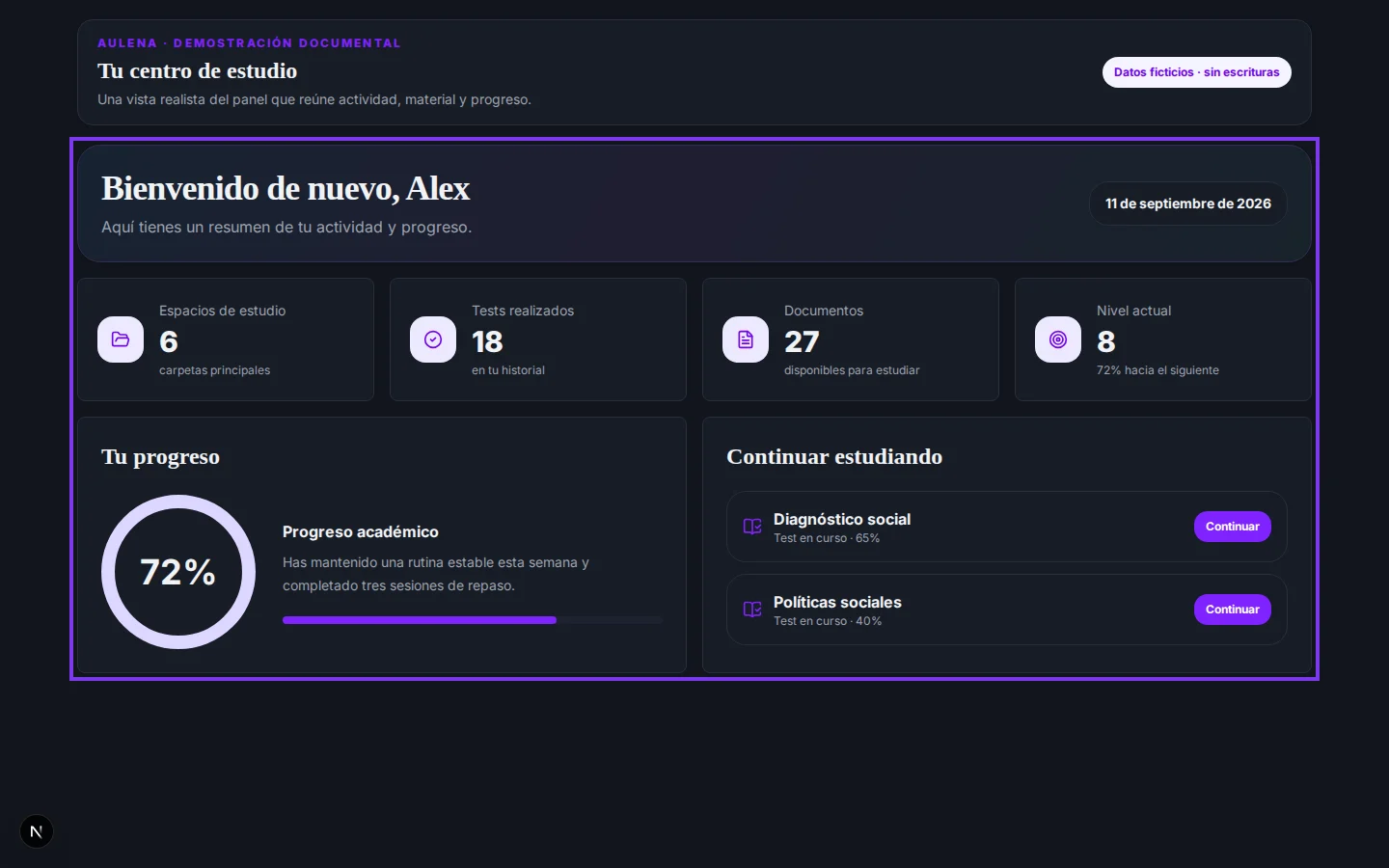Click the target icon for Nivel actual

pos(1058,339)
